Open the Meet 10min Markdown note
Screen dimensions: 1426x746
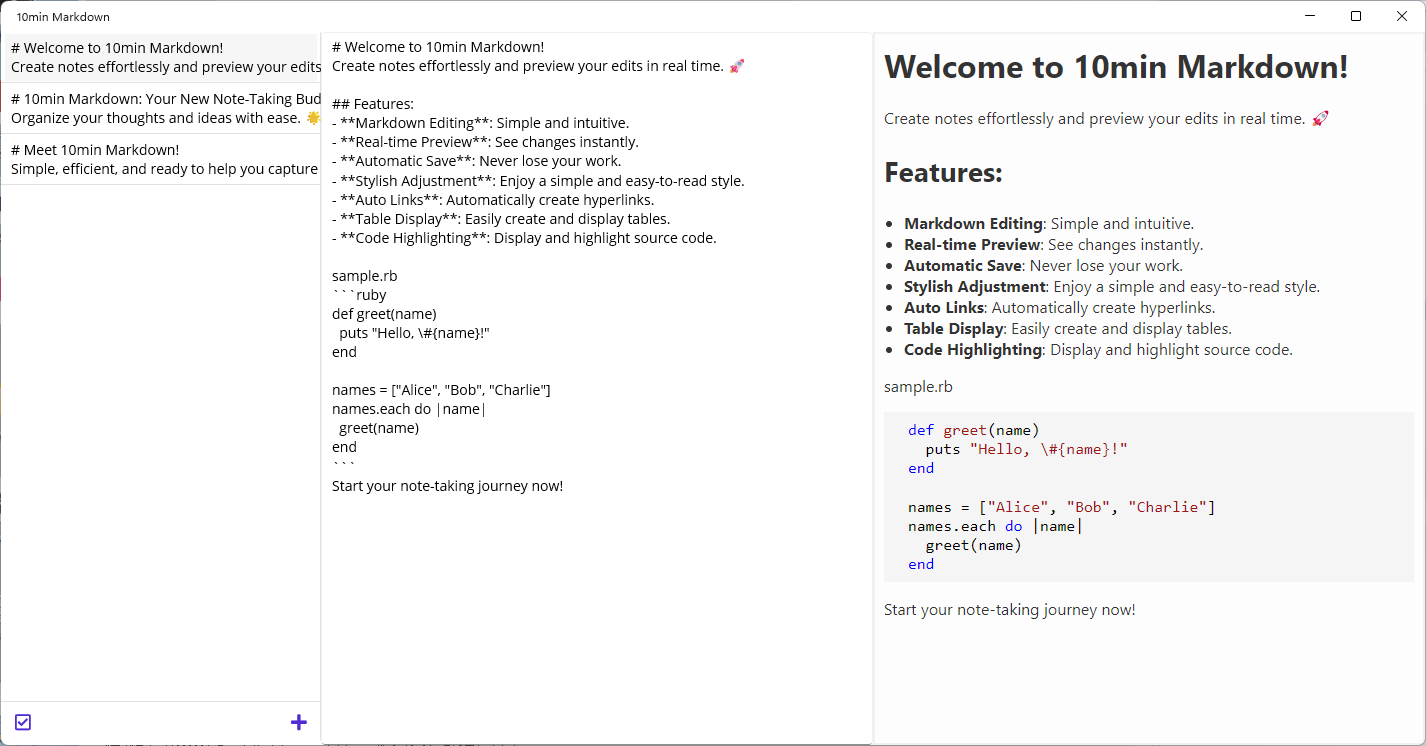click(160, 159)
